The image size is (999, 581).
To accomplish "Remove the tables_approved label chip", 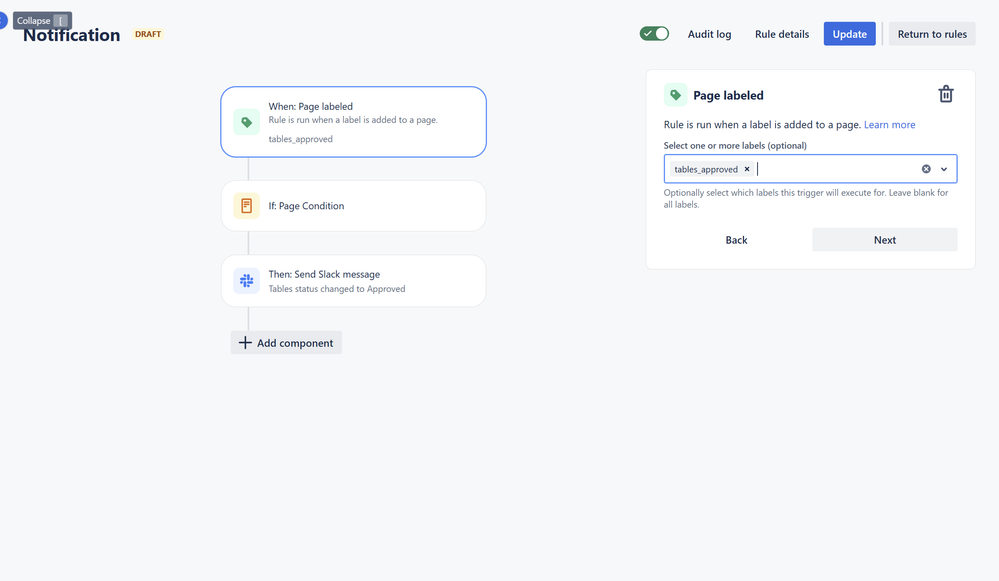I will 747,169.
